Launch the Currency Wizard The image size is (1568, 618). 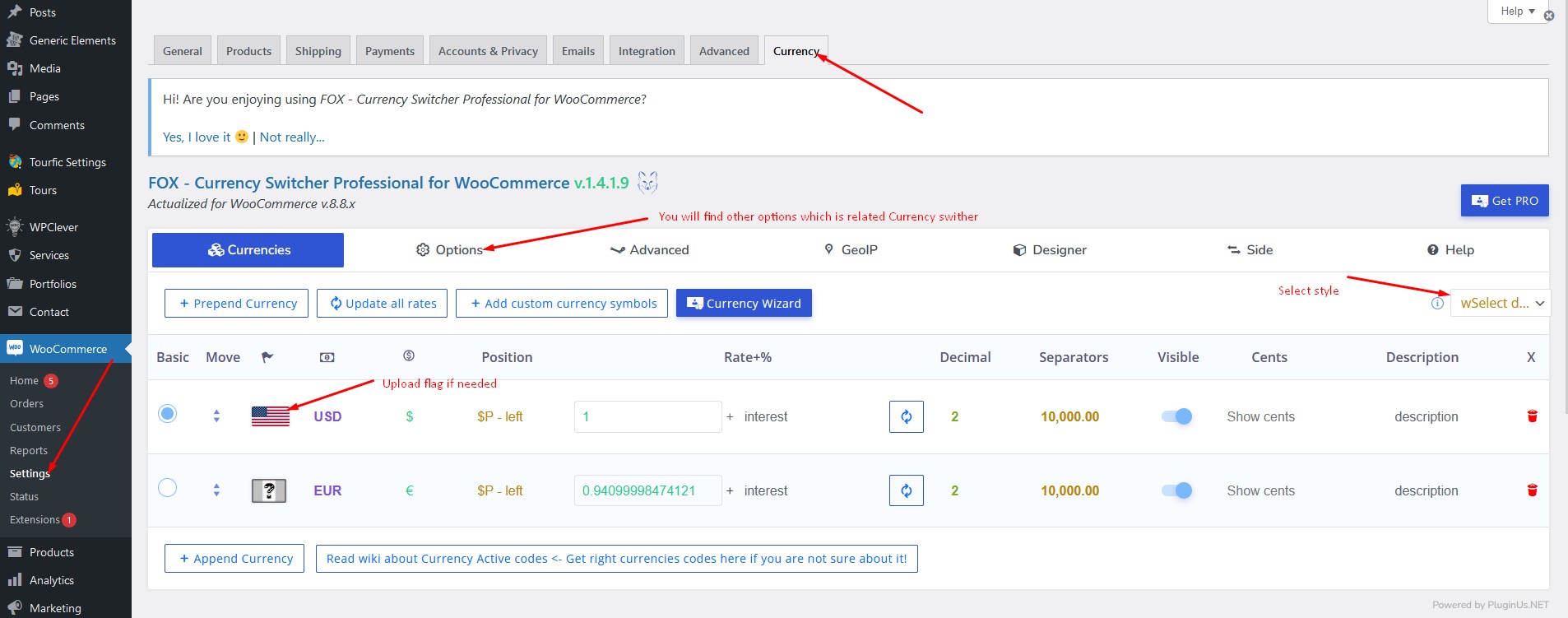pos(744,303)
